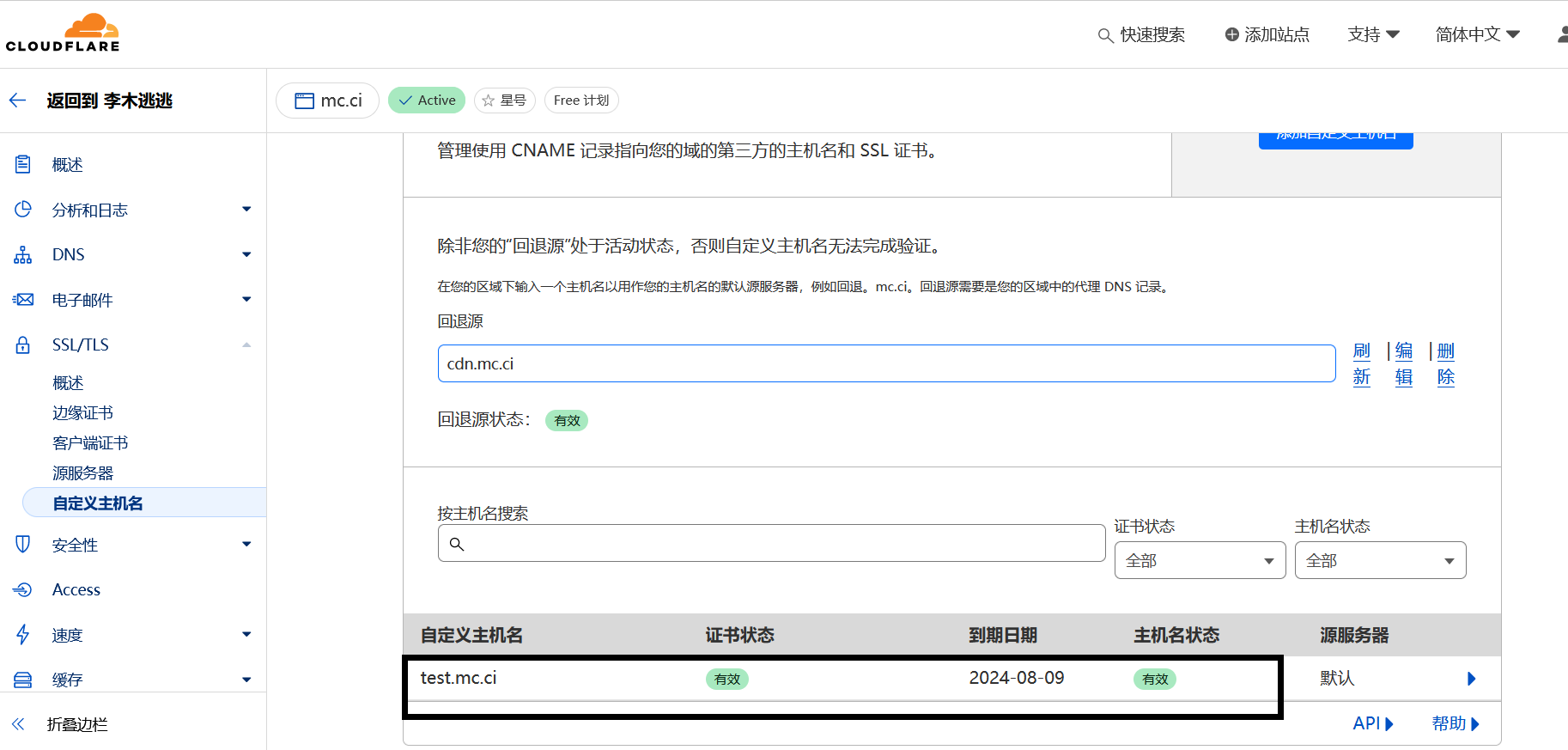This screenshot has height=750, width=1568.
Task: Open the API link below the table
Action: pyautogui.click(x=1373, y=723)
